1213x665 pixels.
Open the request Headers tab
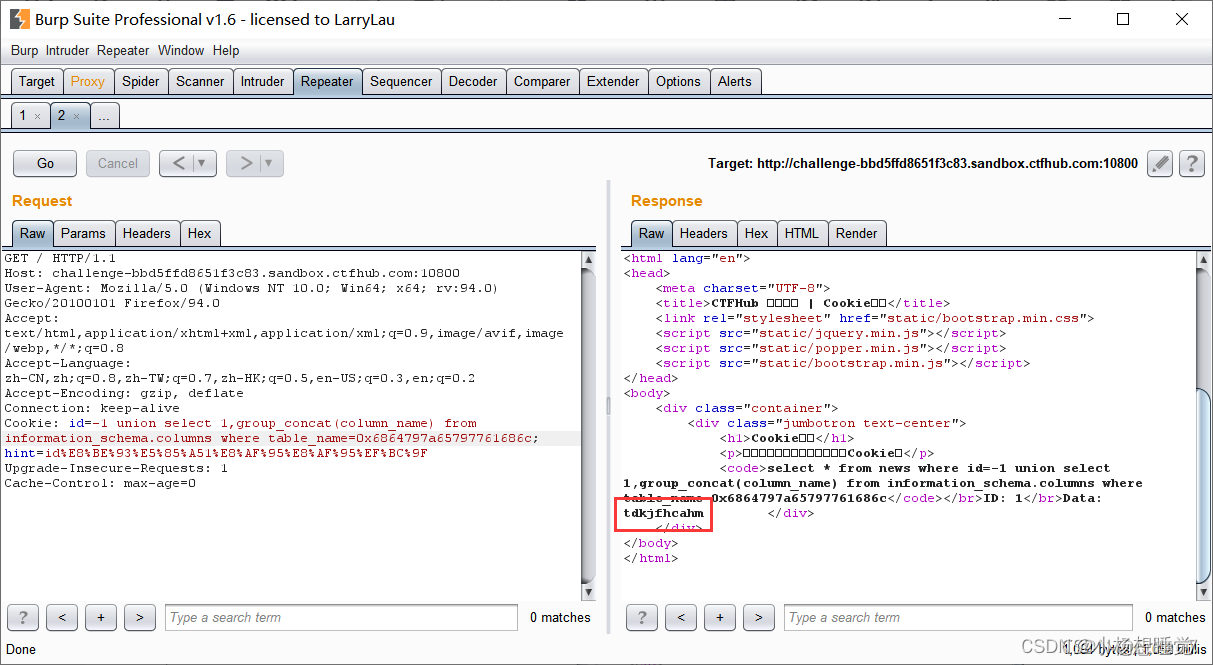click(x=147, y=233)
